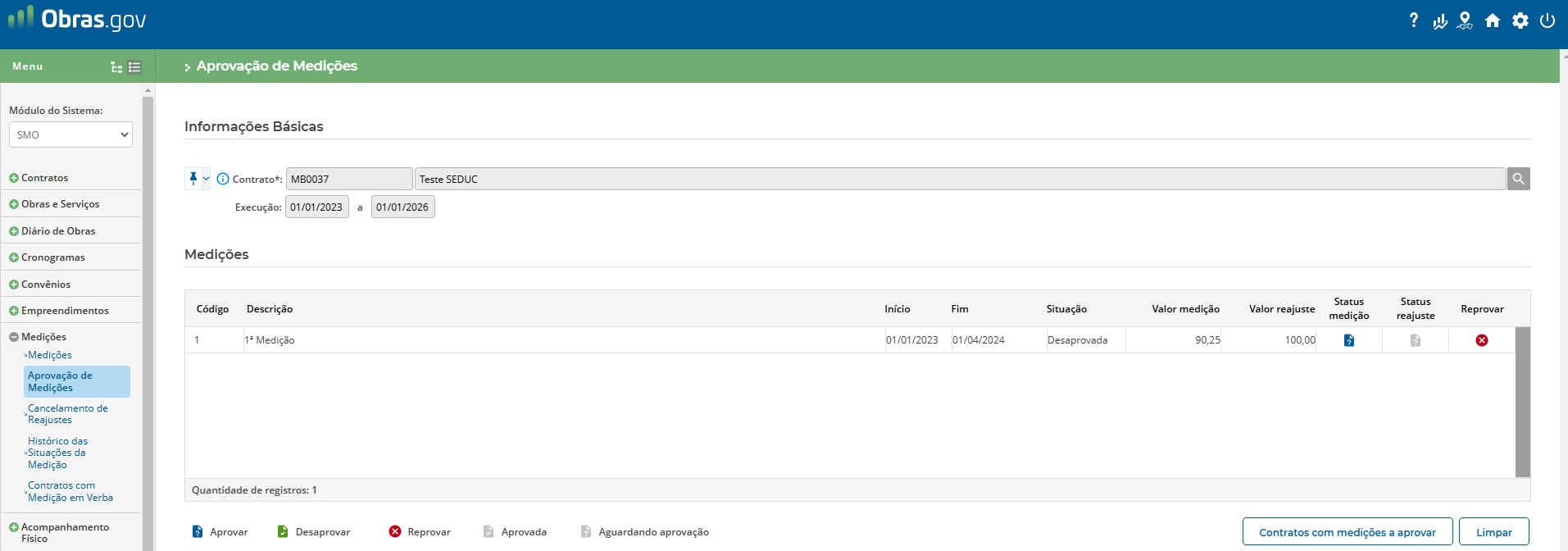Open Histórico das Situações da Medição
1568x551 pixels.
click(x=57, y=453)
